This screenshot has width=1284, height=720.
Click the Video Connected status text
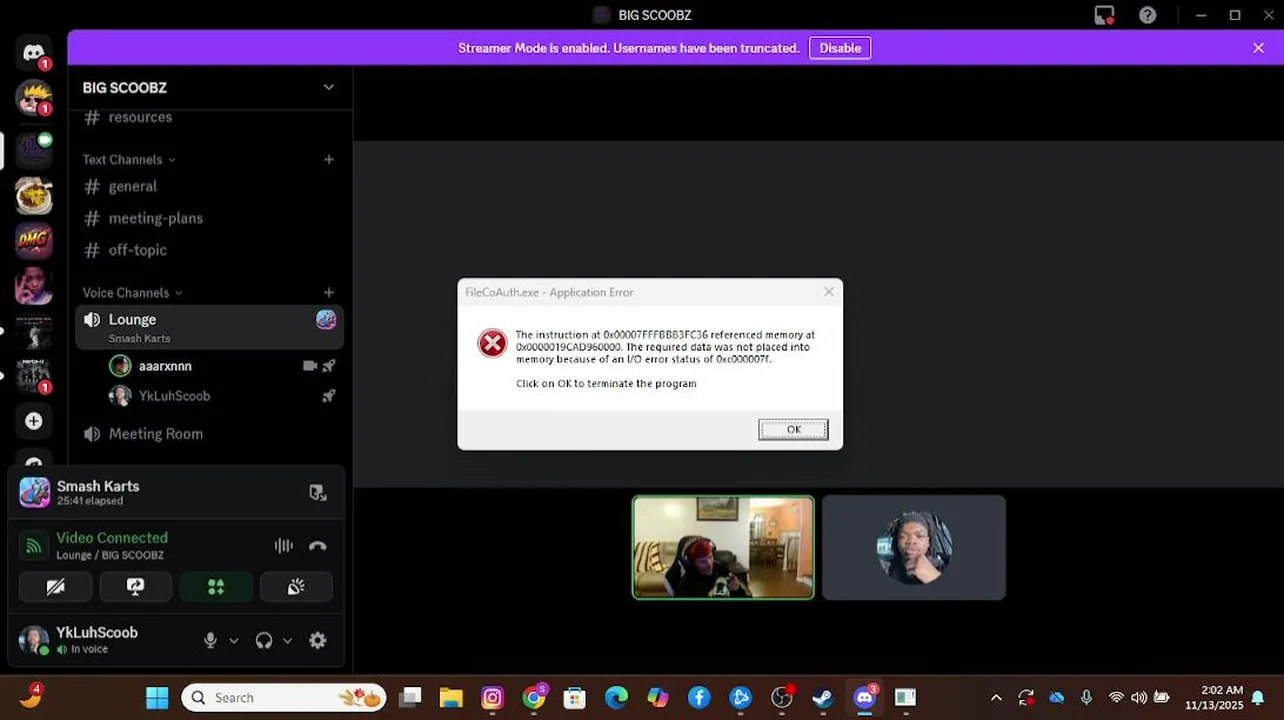tap(112, 537)
